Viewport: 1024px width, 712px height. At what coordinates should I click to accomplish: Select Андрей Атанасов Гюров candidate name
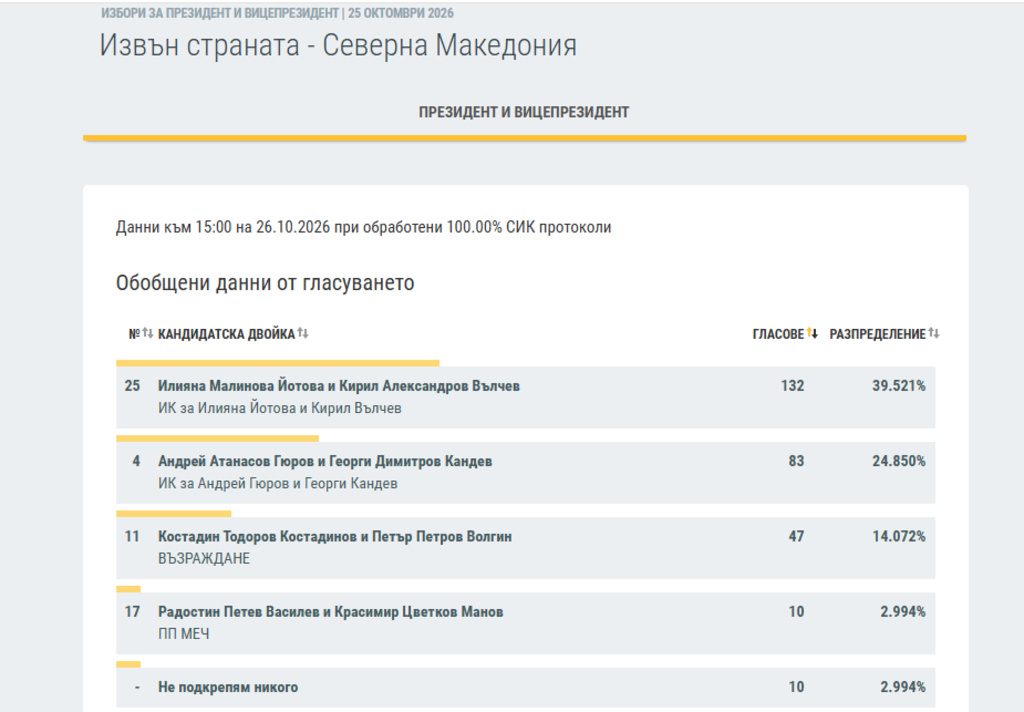tap(325, 461)
